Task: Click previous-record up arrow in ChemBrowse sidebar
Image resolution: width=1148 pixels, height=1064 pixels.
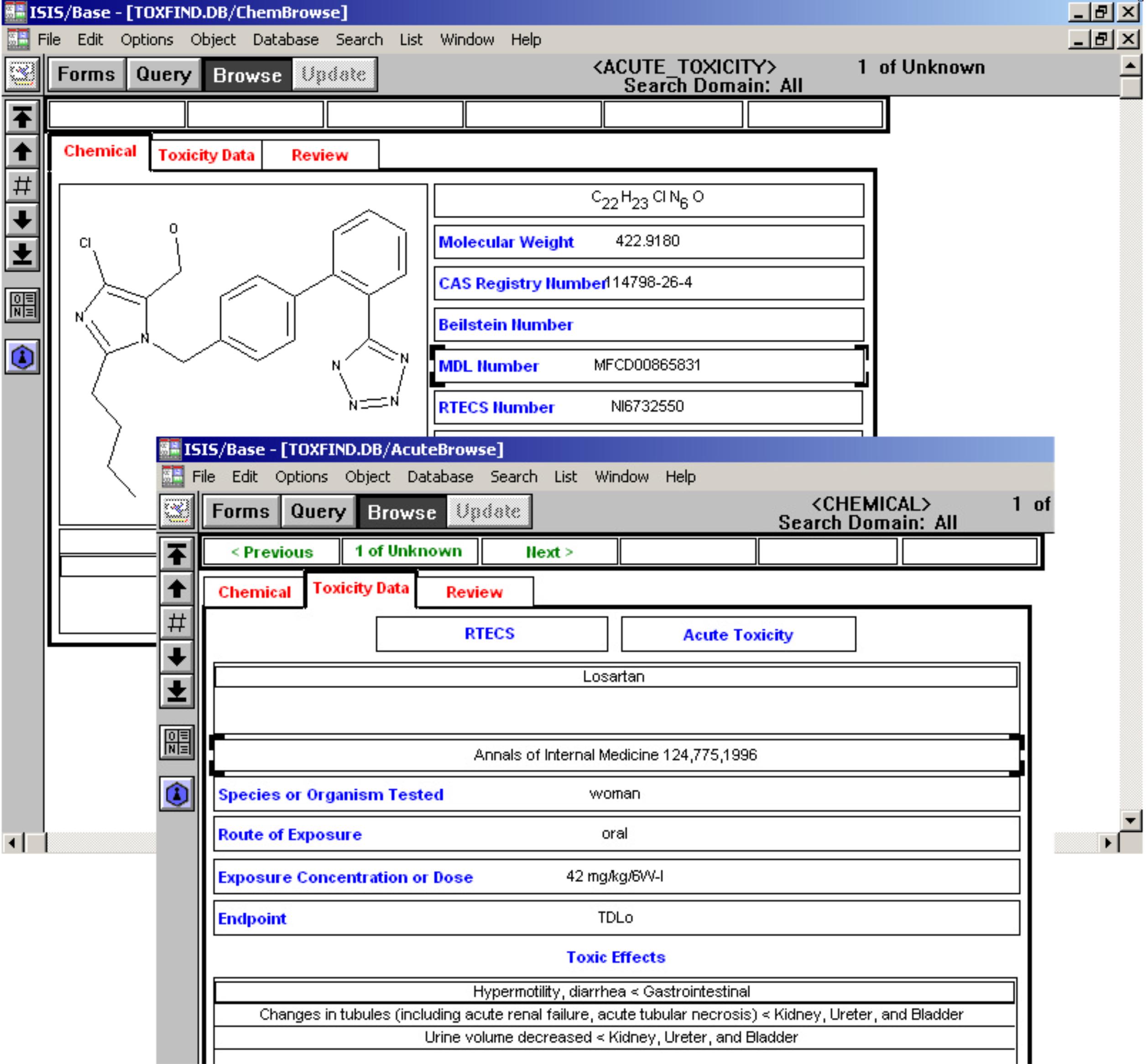Action: [22, 151]
